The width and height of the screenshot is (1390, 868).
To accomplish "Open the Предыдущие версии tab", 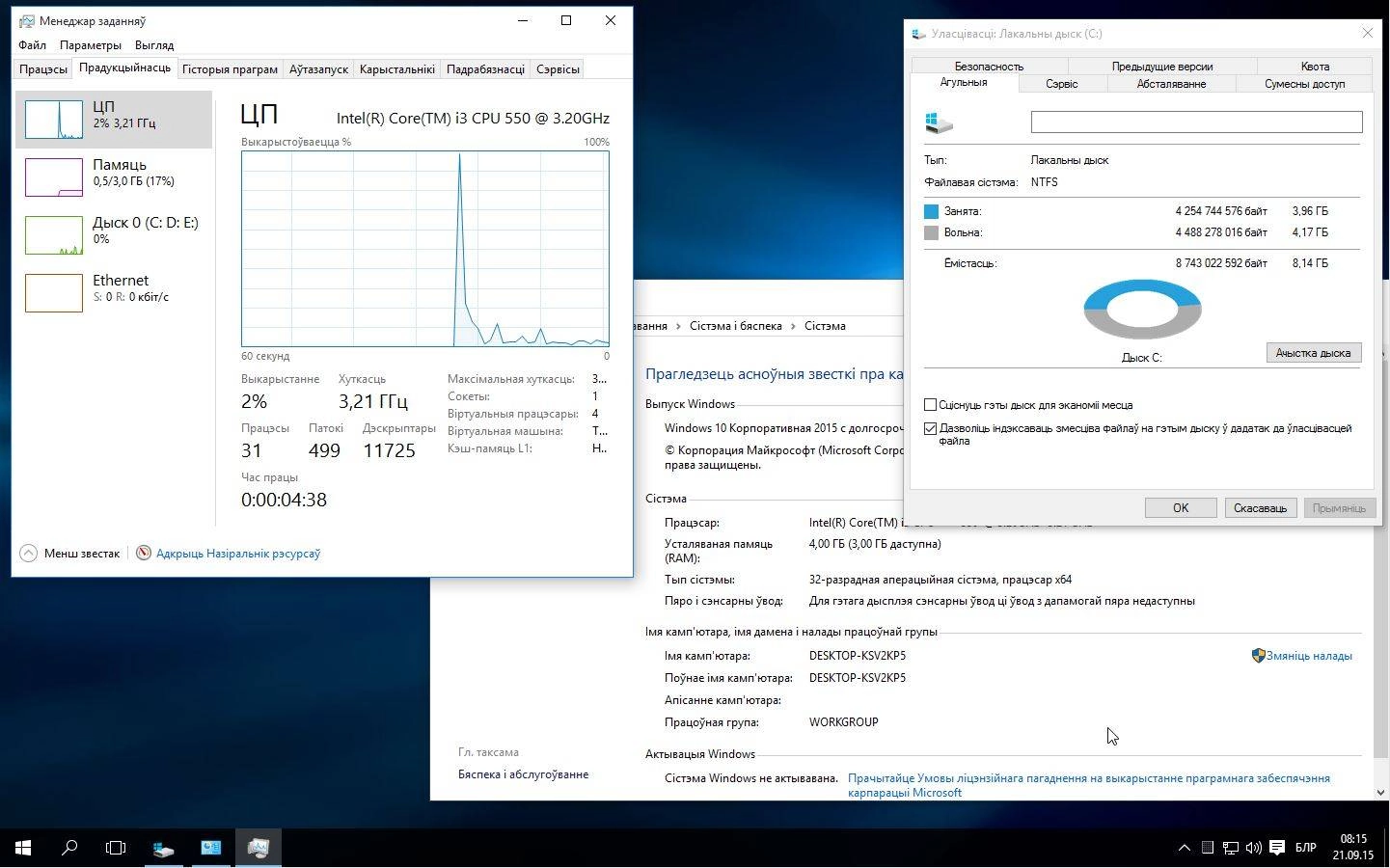I will [x=1162, y=67].
